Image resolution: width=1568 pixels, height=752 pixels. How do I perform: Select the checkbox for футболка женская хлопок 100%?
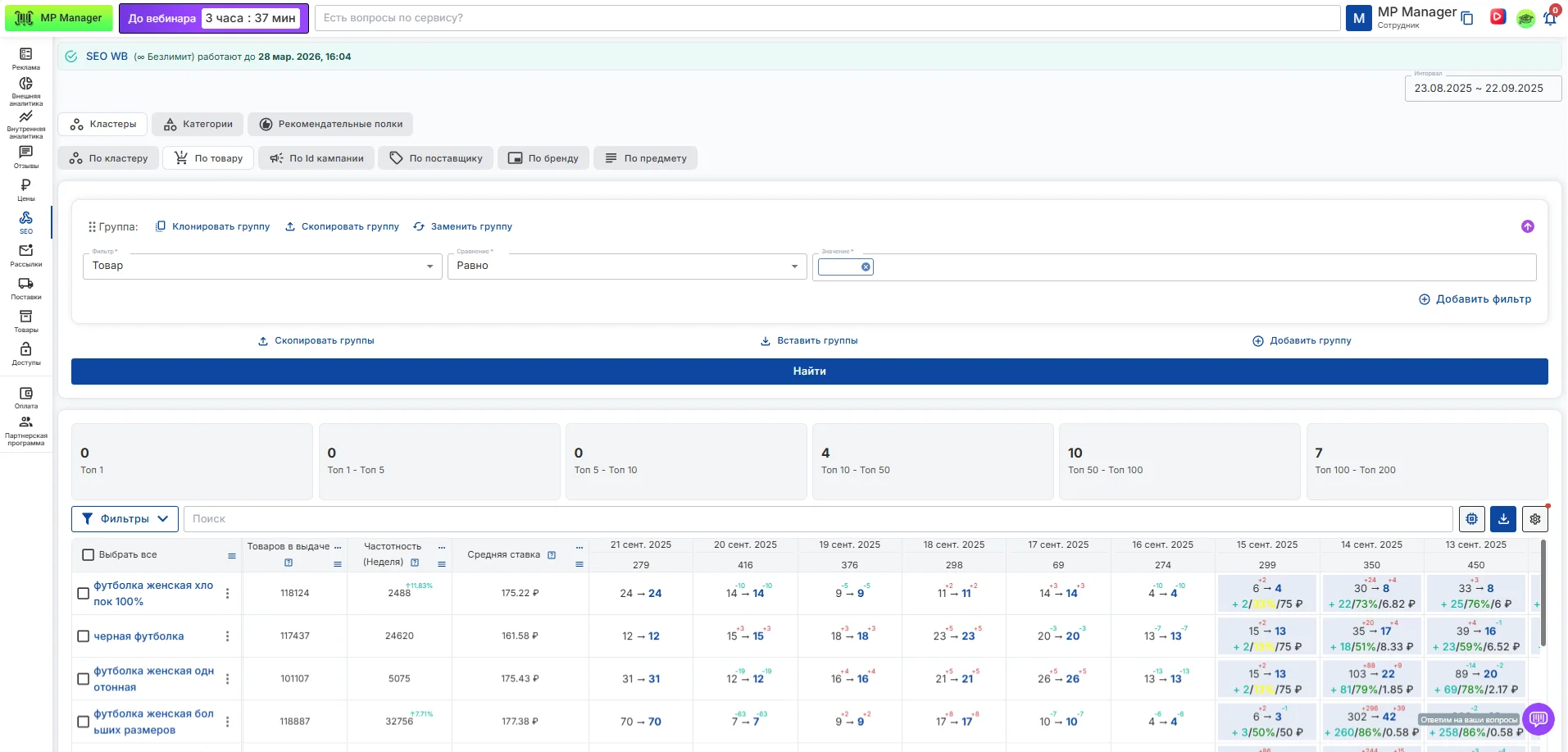pyautogui.click(x=82, y=593)
